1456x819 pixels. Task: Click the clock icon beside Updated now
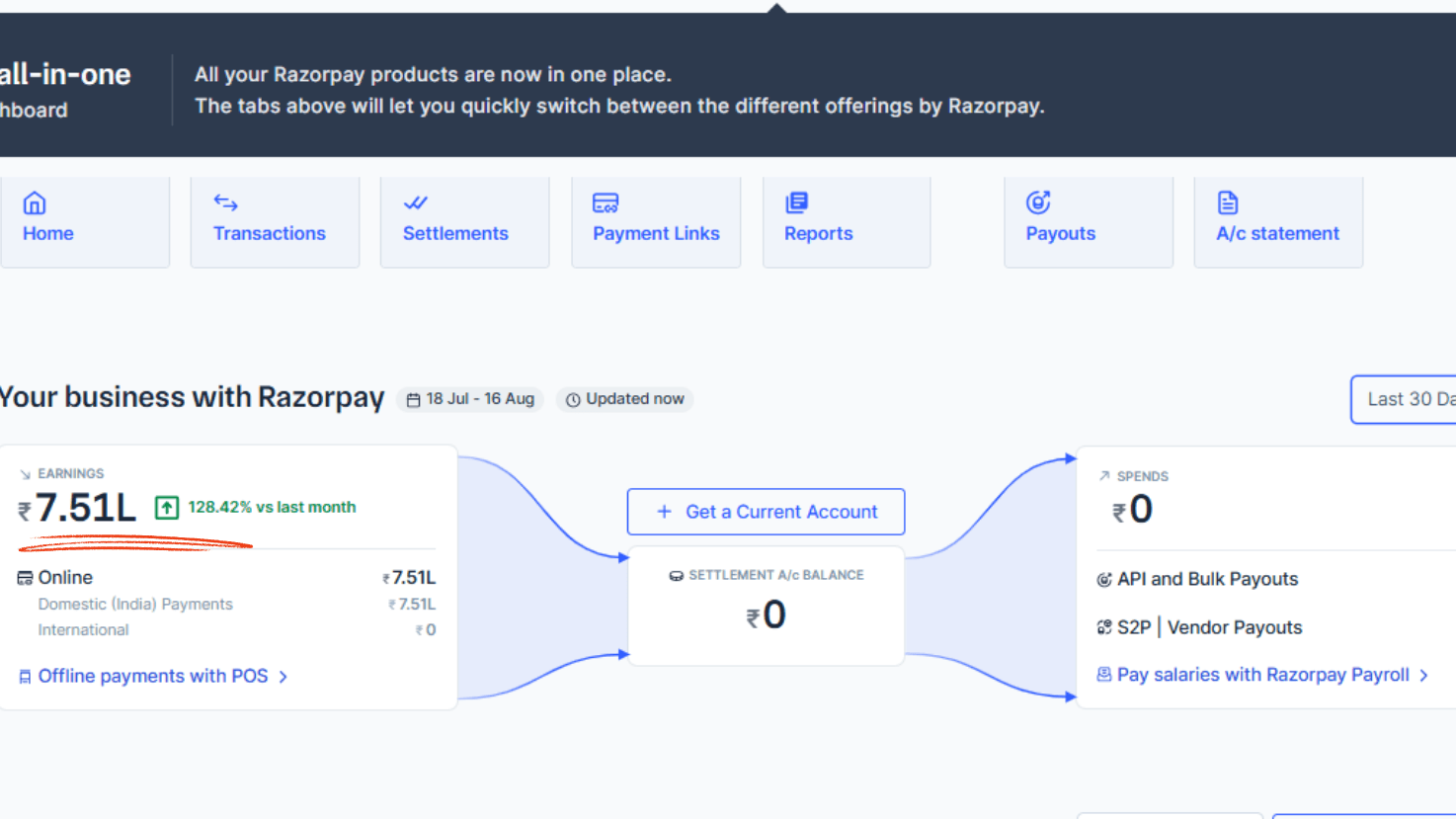click(x=573, y=400)
